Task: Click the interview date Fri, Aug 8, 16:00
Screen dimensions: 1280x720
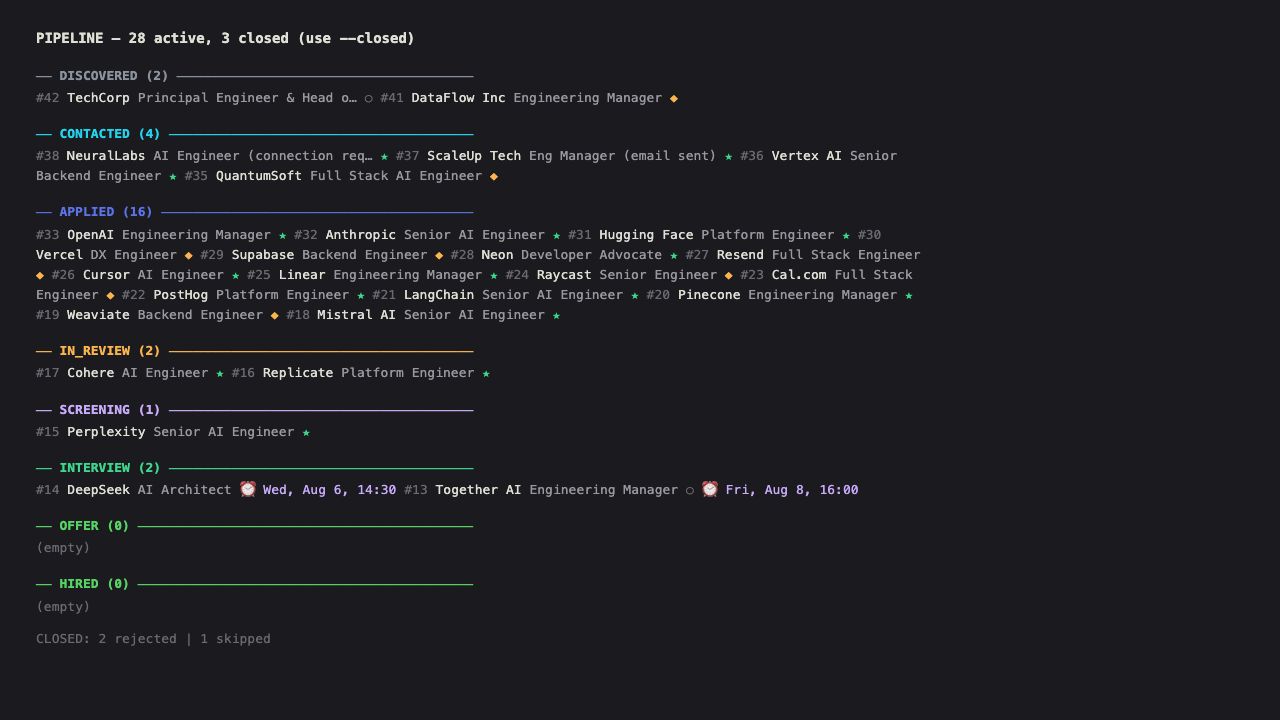Action: [792, 490]
